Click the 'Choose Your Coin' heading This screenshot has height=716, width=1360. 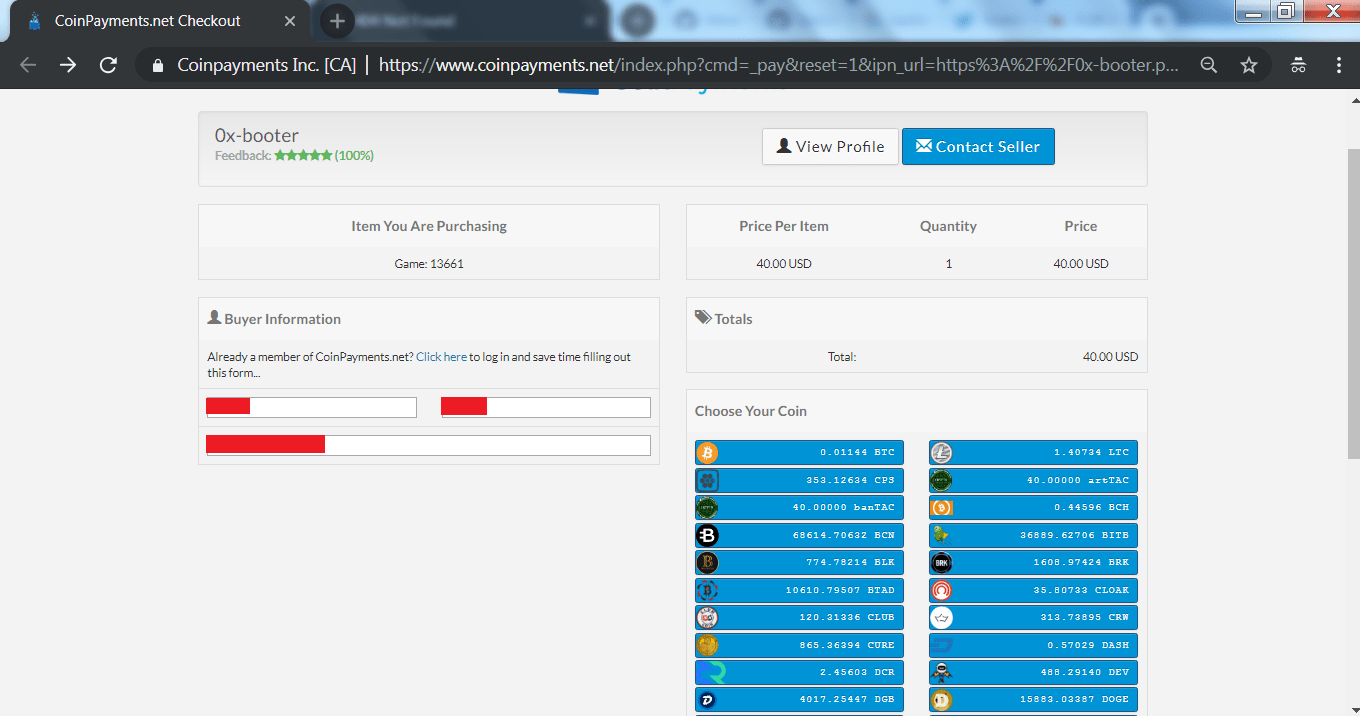751,411
